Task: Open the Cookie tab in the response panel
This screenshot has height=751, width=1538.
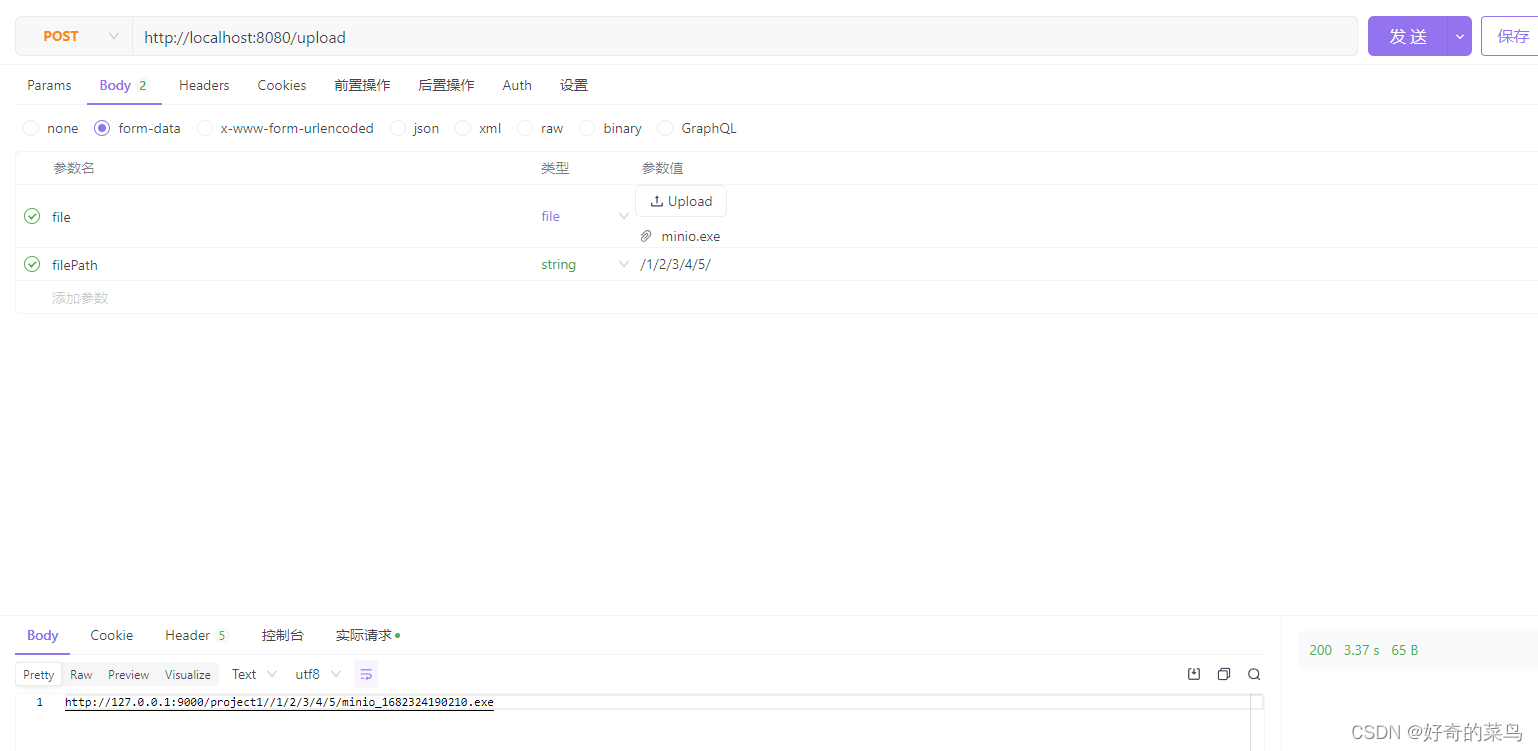Action: pos(111,635)
